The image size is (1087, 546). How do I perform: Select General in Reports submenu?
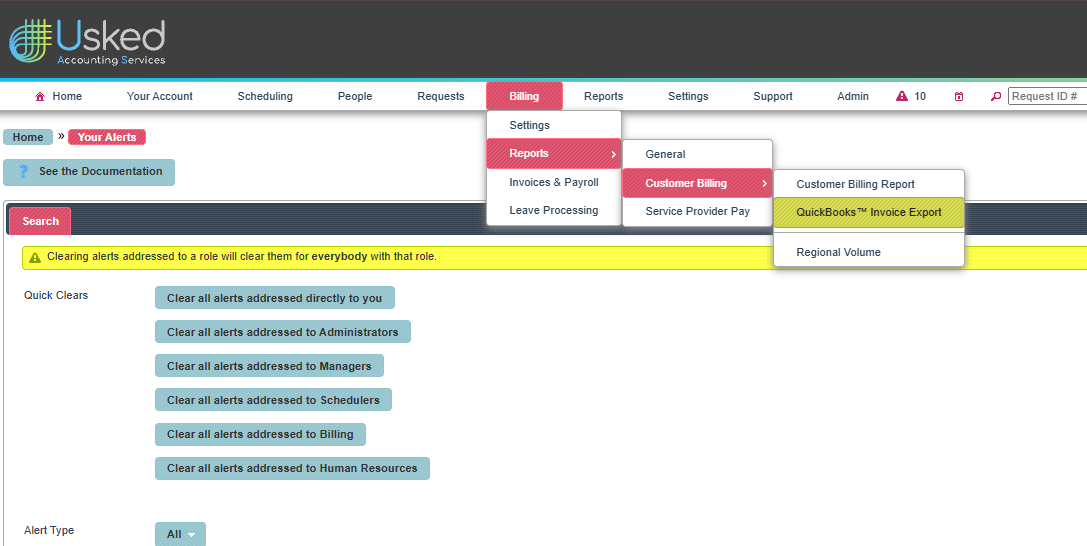(697, 155)
